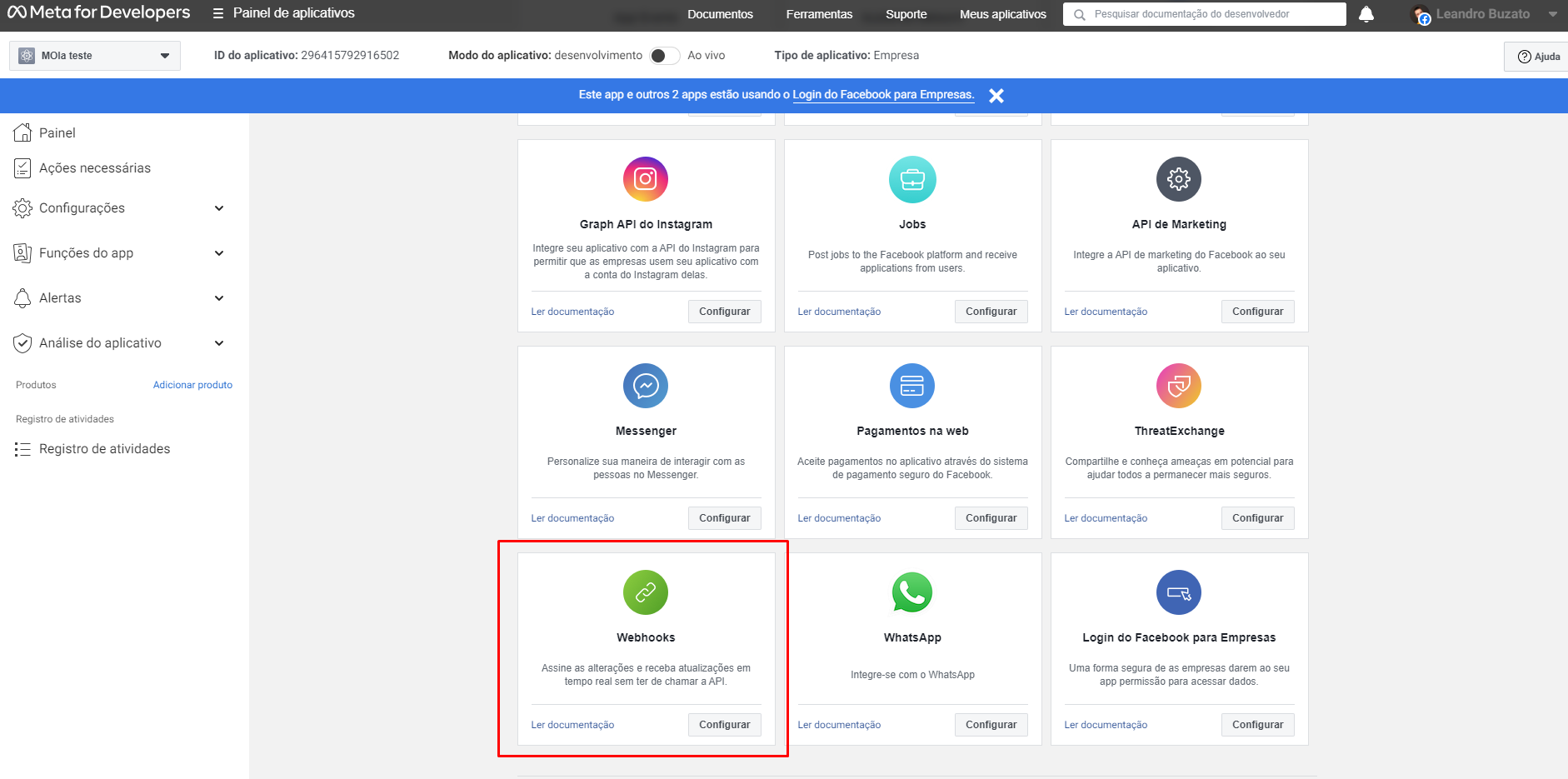The width and height of the screenshot is (1568, 779).
Task: Click Configurar on the Messenger card
Action: pos(725,518)
